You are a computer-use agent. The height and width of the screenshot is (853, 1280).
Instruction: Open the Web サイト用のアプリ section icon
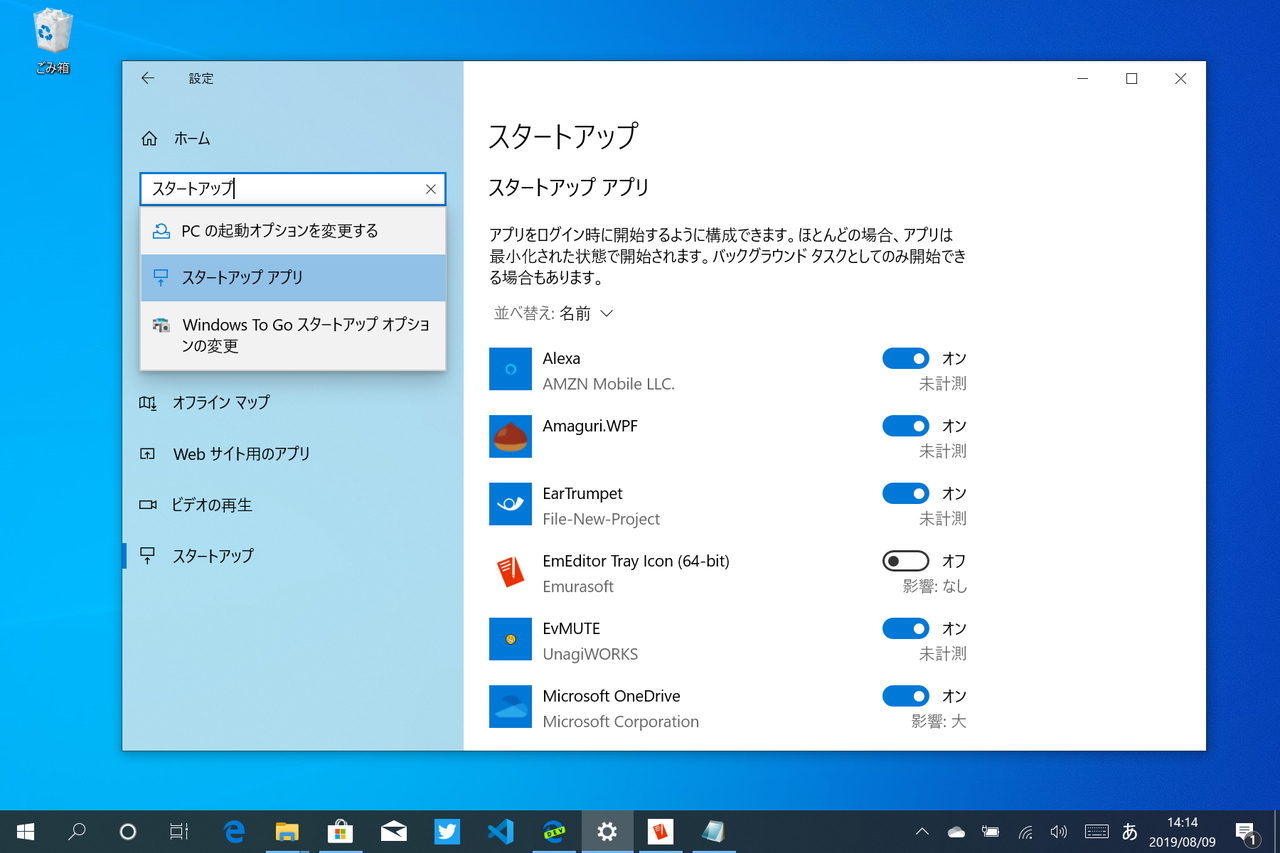(148, 453)
